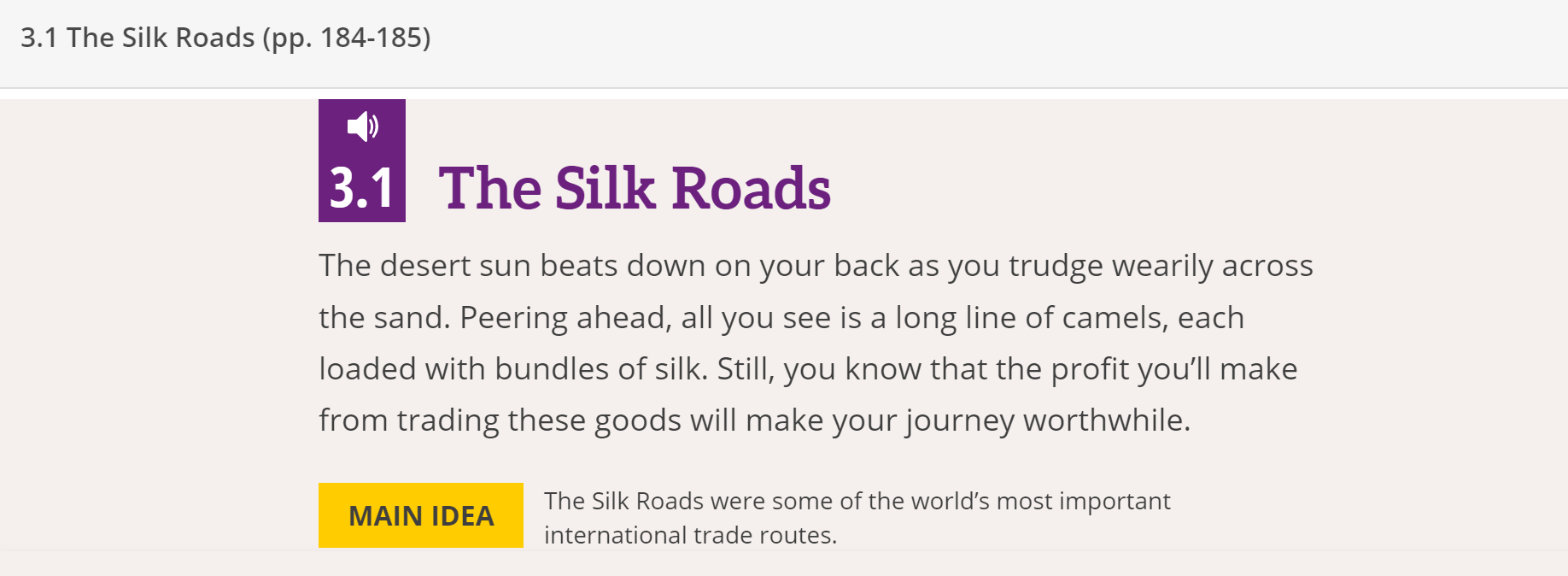Click the purple "The Silk Roads" heading

(x=634, y=188)
